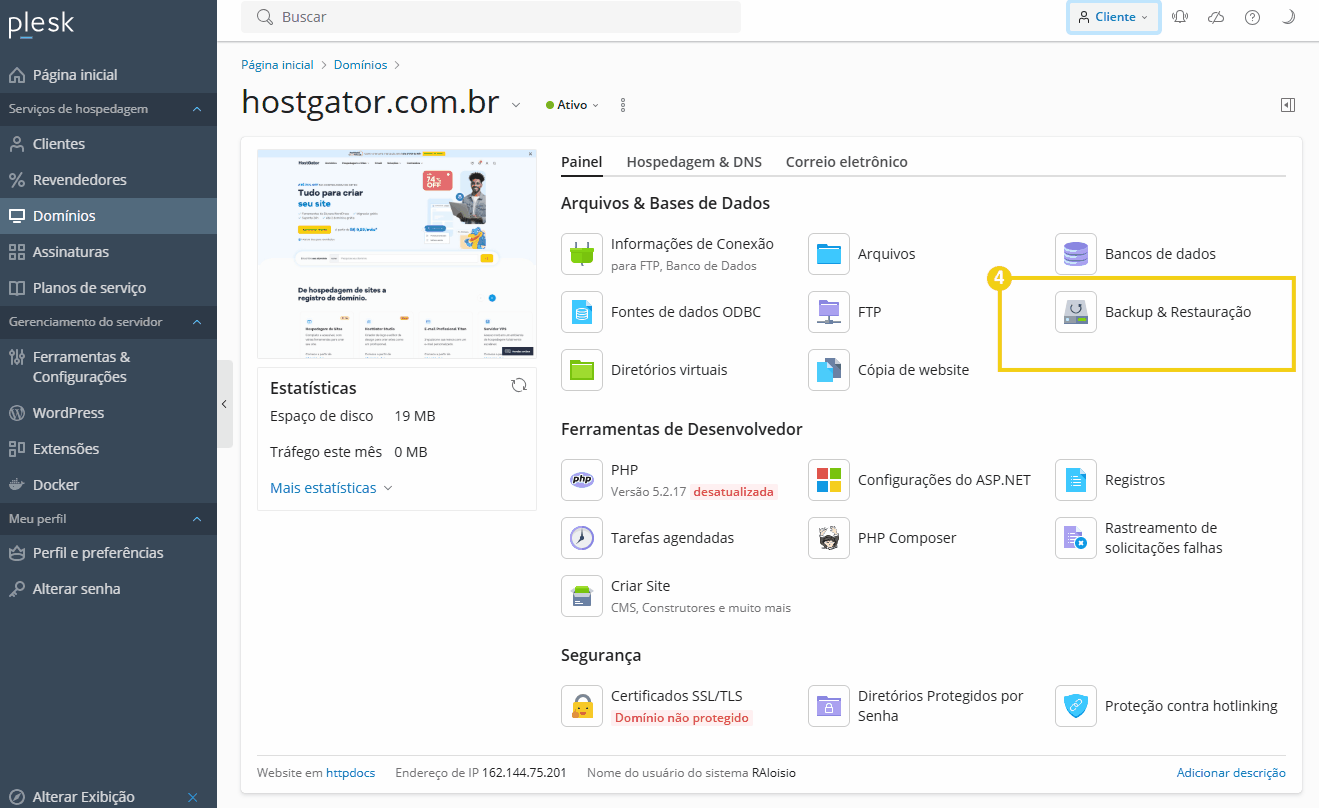Viewport: 1319px width, 808px height.
Task: Open the domain kebab options menu
Action: [623, 105]
